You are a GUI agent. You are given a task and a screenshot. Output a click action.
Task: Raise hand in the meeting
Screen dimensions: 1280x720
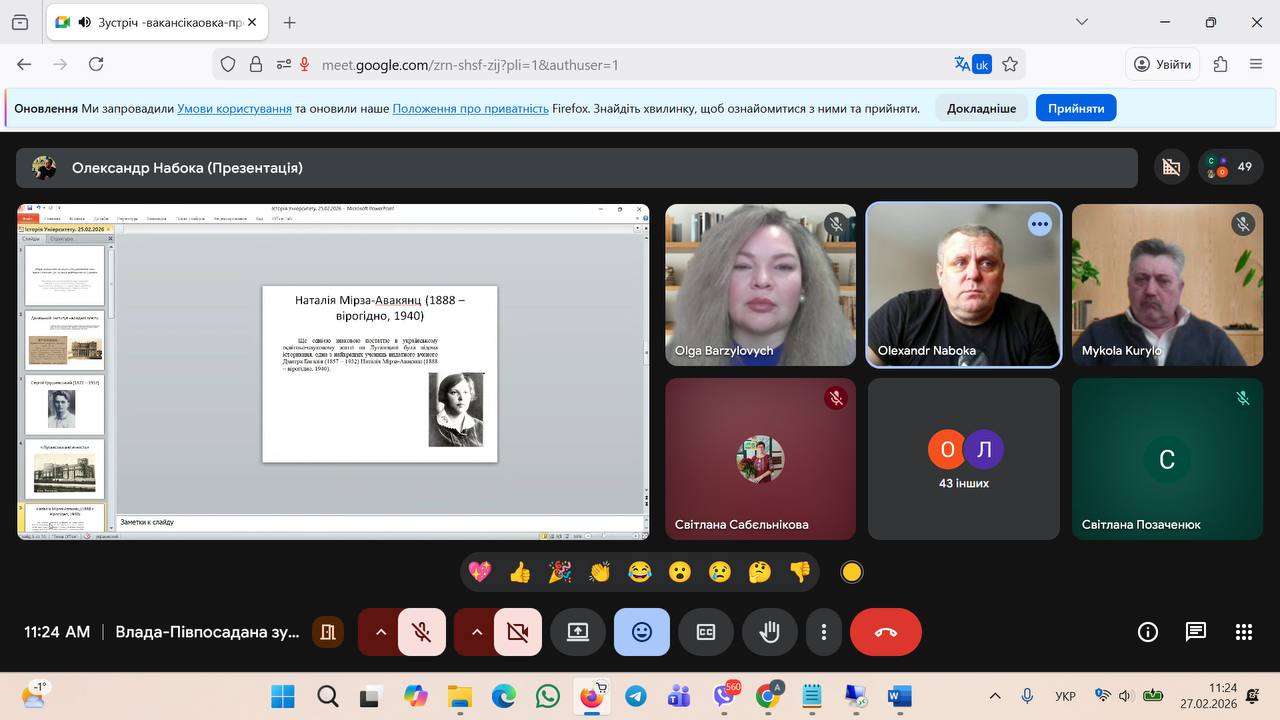click(769, 632)
